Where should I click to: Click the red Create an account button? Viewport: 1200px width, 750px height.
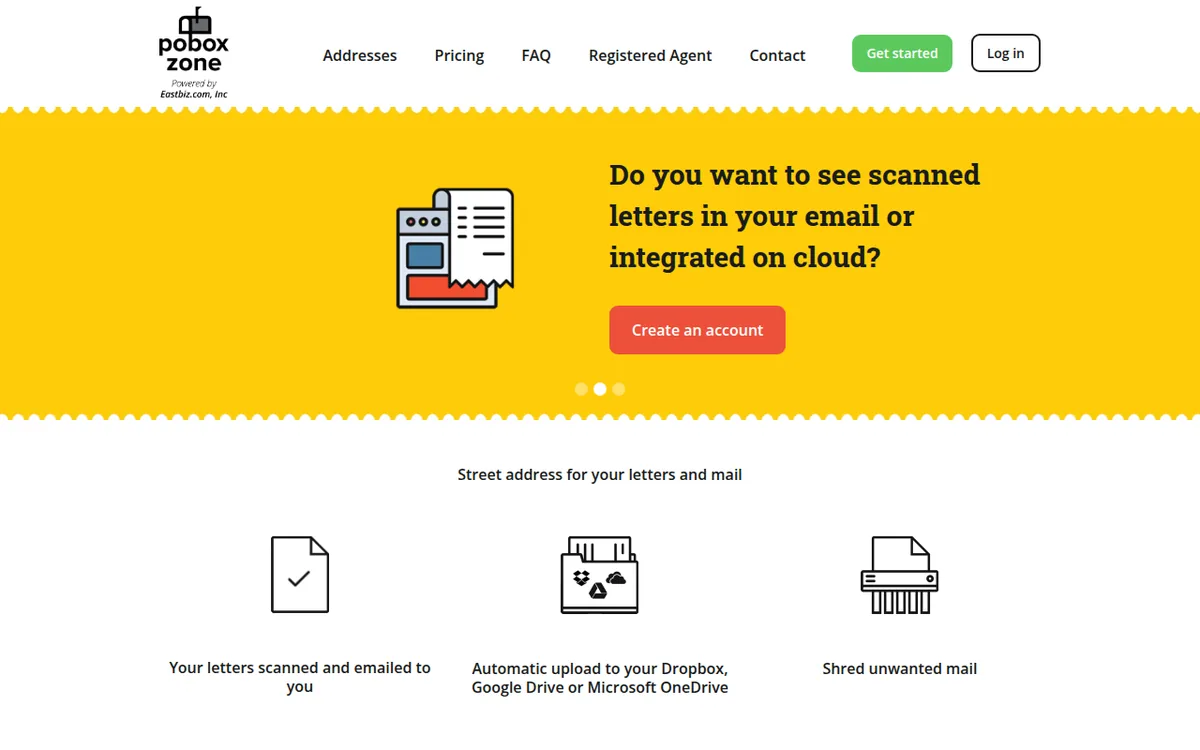697,330
